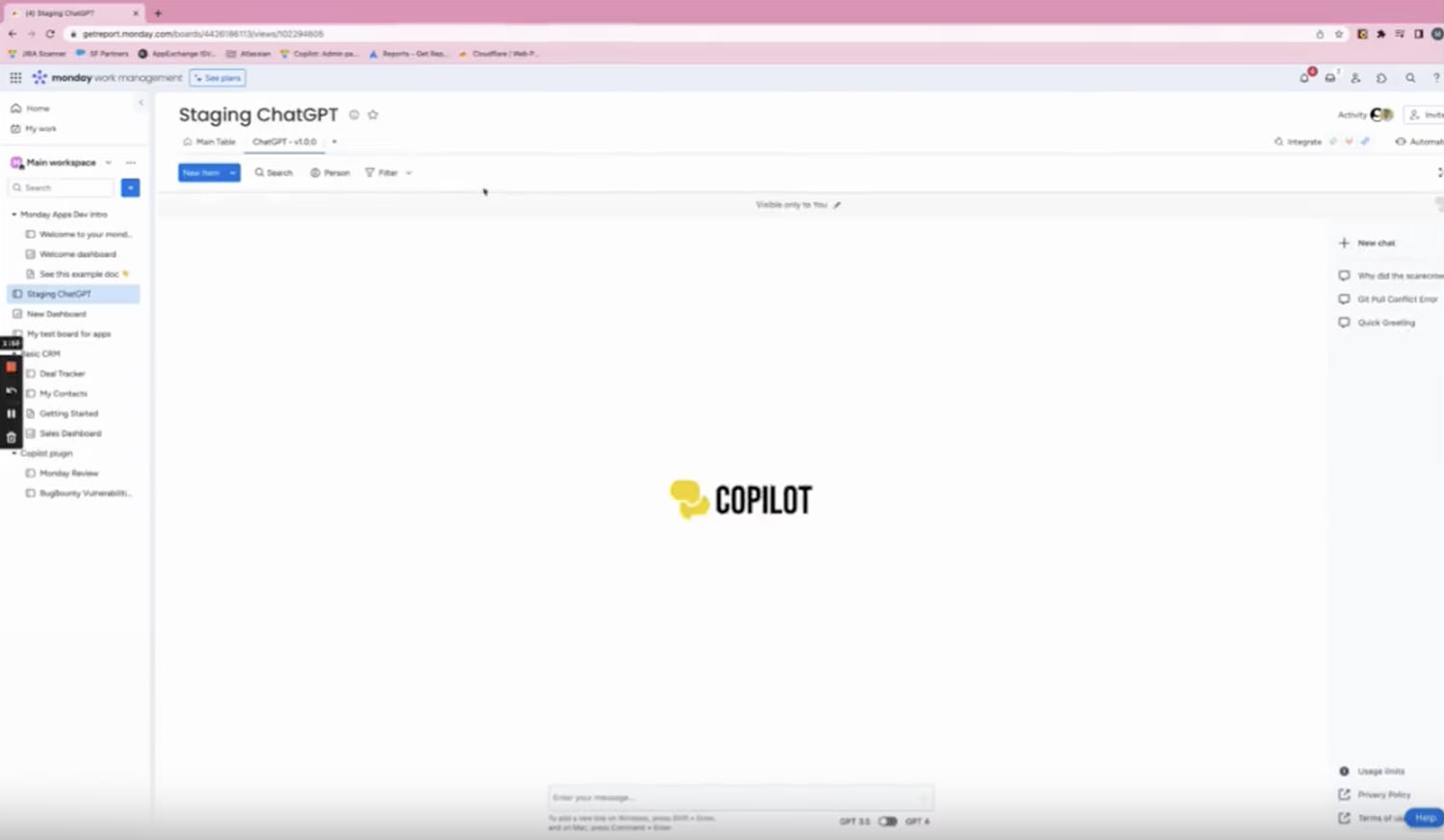Image resolution: width=1444 pixels, height=840 pixels.
Task: Click the blue New Item button
Action: coord(201,173)
